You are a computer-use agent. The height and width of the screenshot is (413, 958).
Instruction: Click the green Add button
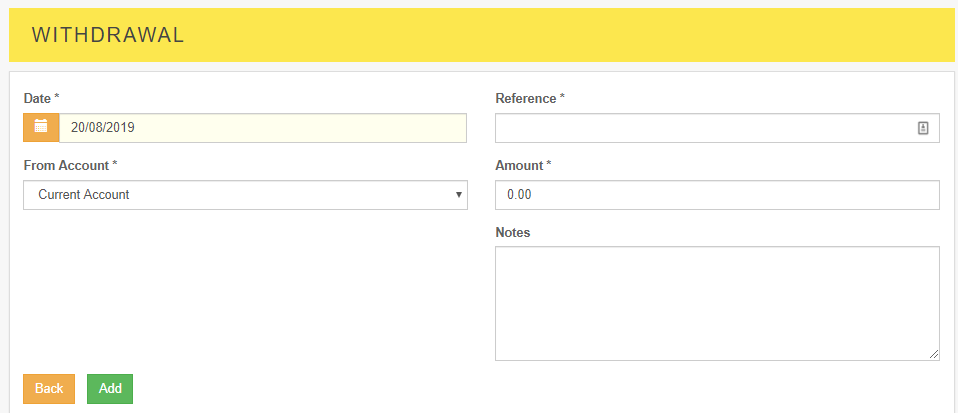point(110,389)
